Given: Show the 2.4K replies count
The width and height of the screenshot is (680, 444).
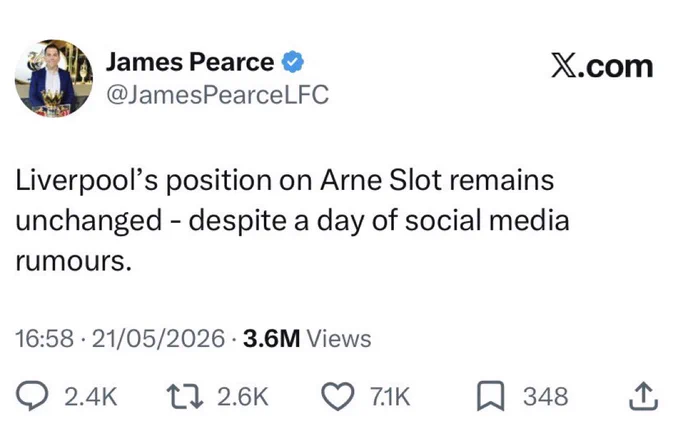Looking at the screenshot, I should (91, 396).
